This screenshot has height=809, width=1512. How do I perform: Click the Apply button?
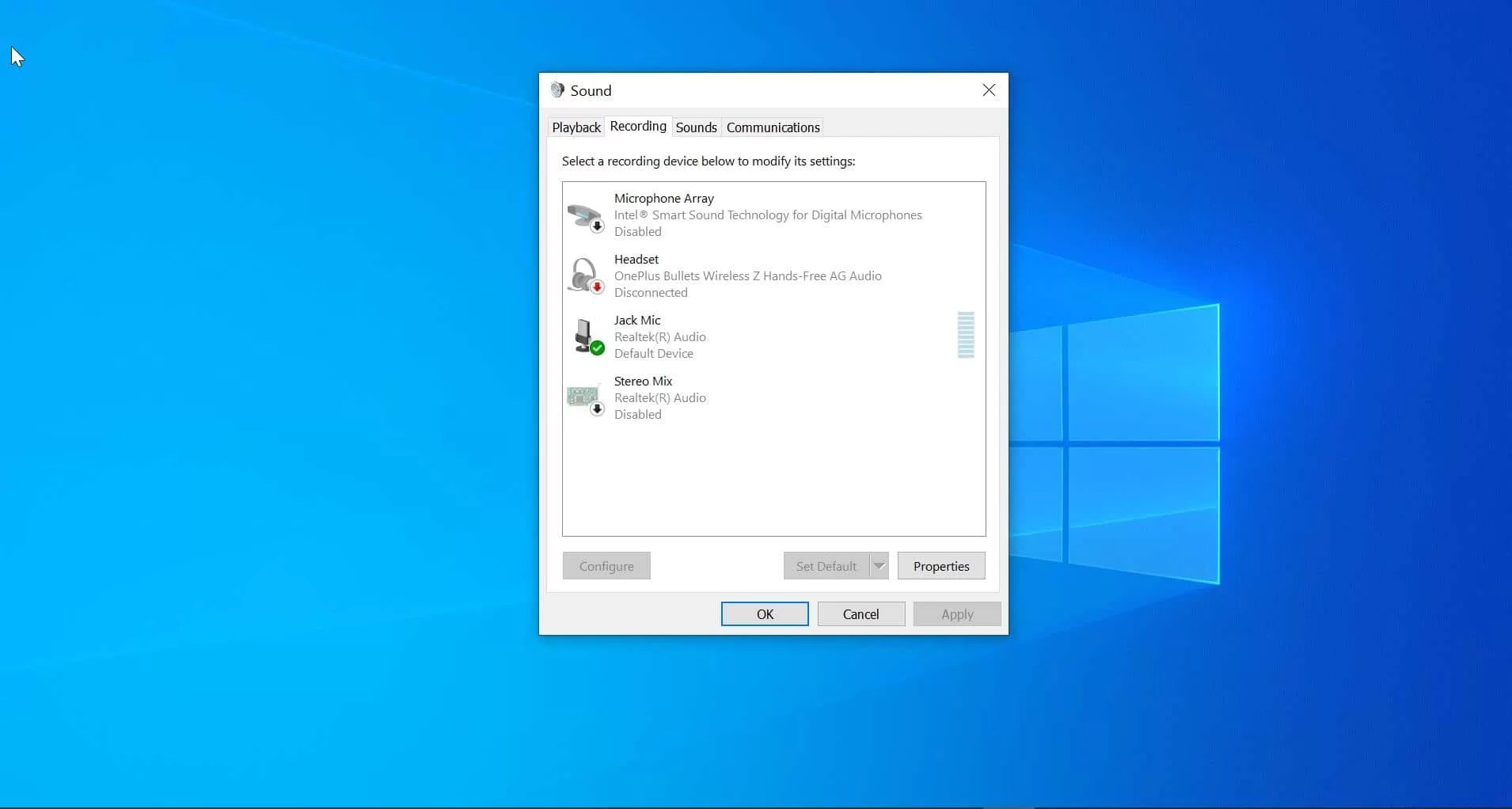pos(955,613)
